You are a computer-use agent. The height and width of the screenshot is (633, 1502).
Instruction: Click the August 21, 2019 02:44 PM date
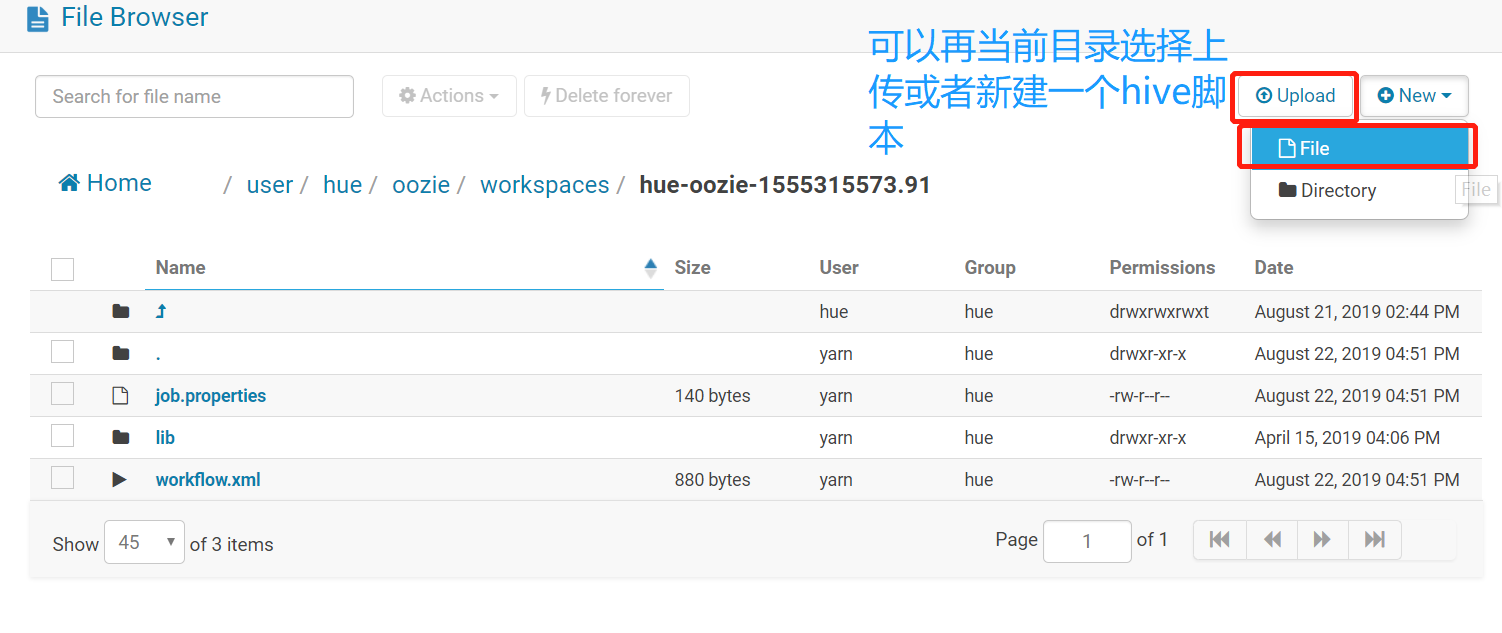[1357, 312]
